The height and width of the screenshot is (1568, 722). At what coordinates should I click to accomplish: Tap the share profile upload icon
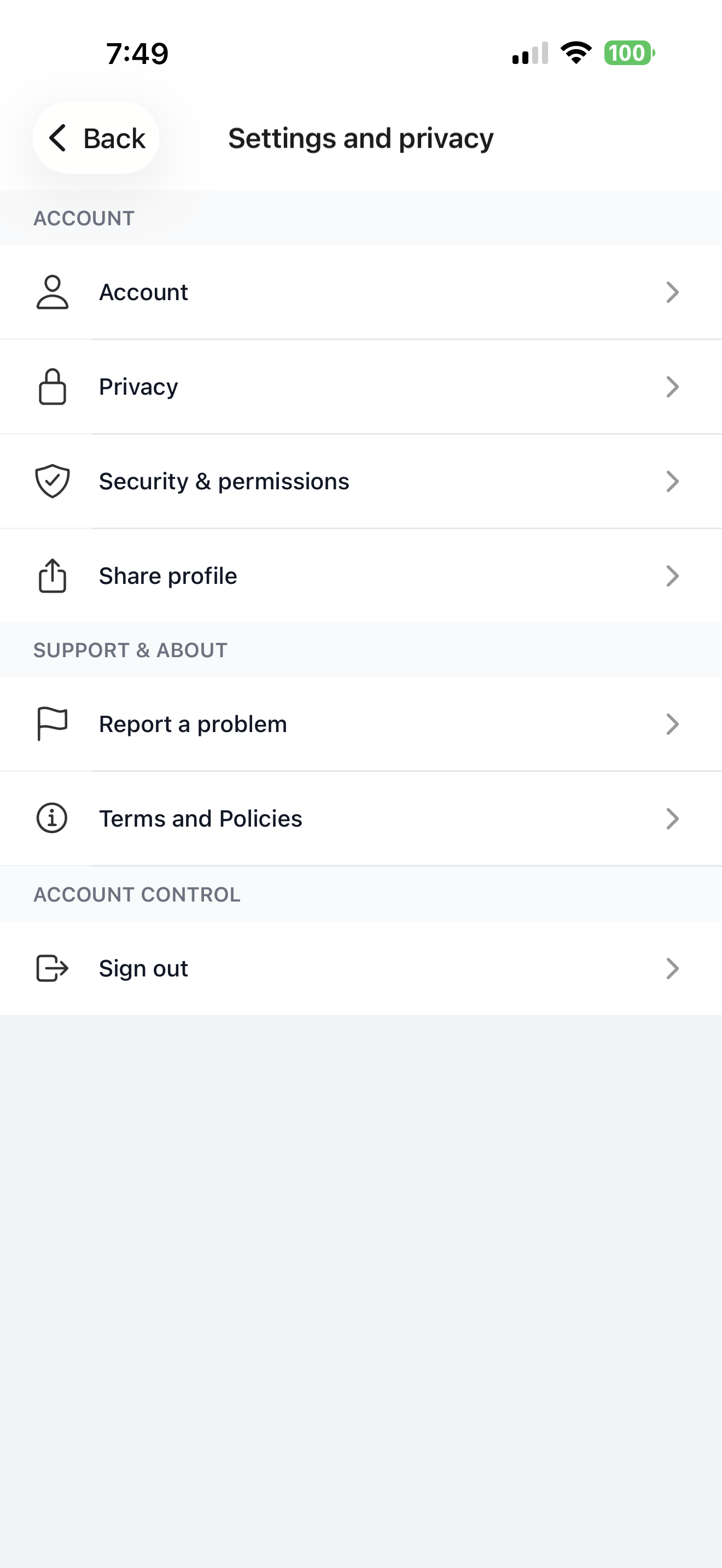[x=53, y=576]
